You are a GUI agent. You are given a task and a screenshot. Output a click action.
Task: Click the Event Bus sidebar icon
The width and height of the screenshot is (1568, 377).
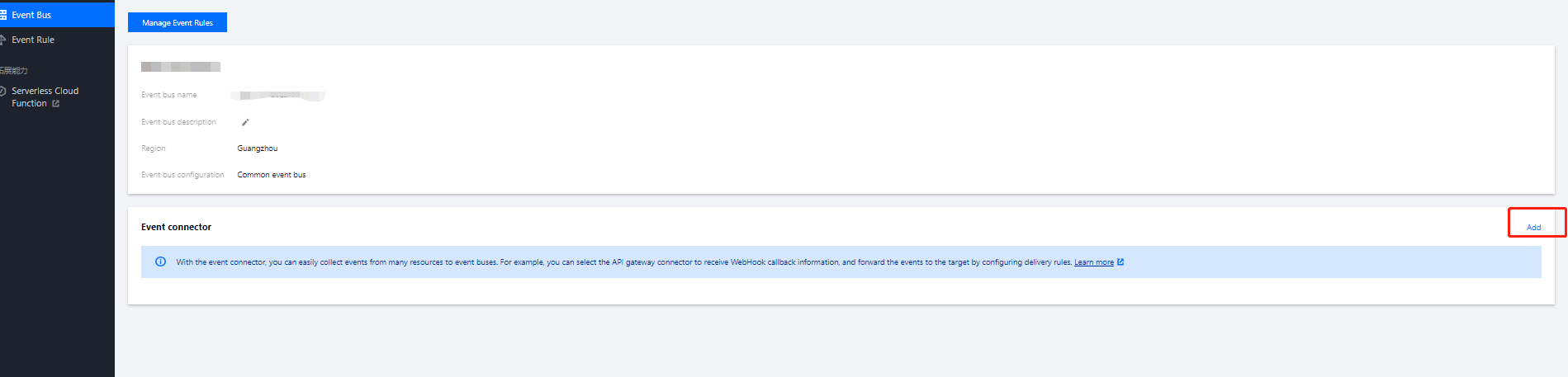tap(3, 15)
